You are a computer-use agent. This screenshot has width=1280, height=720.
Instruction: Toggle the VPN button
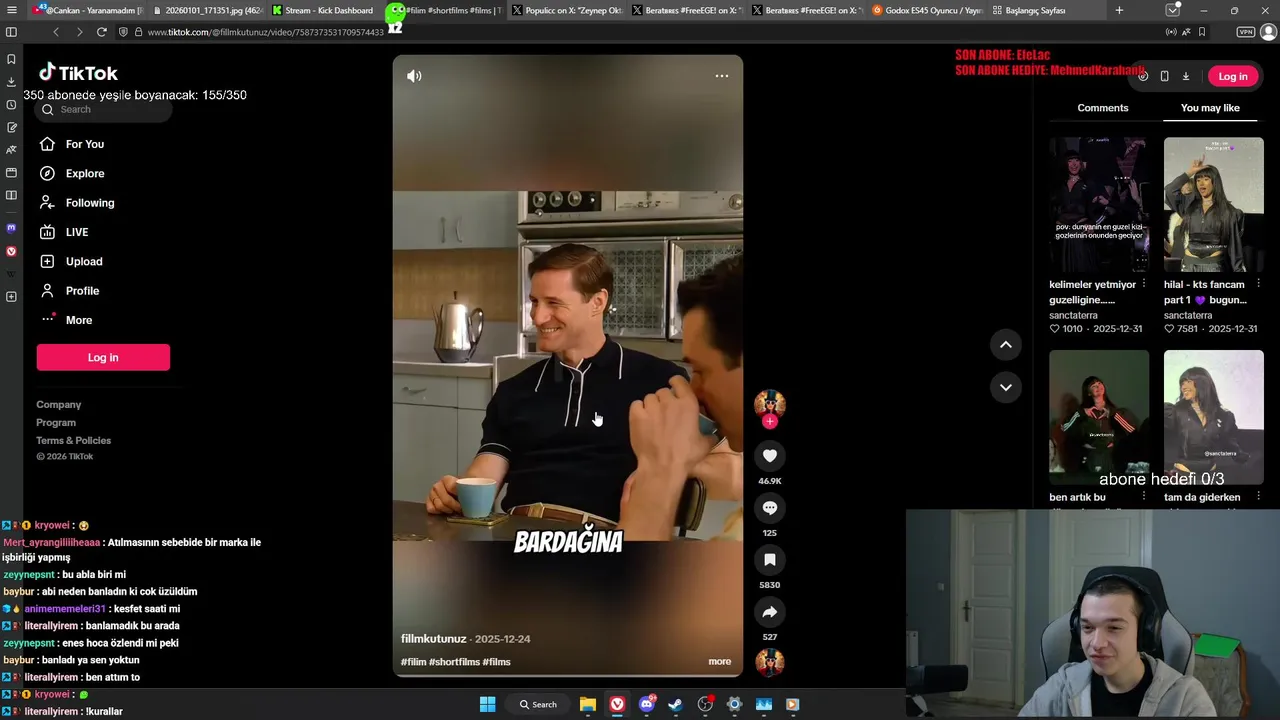pos(1245,32)
